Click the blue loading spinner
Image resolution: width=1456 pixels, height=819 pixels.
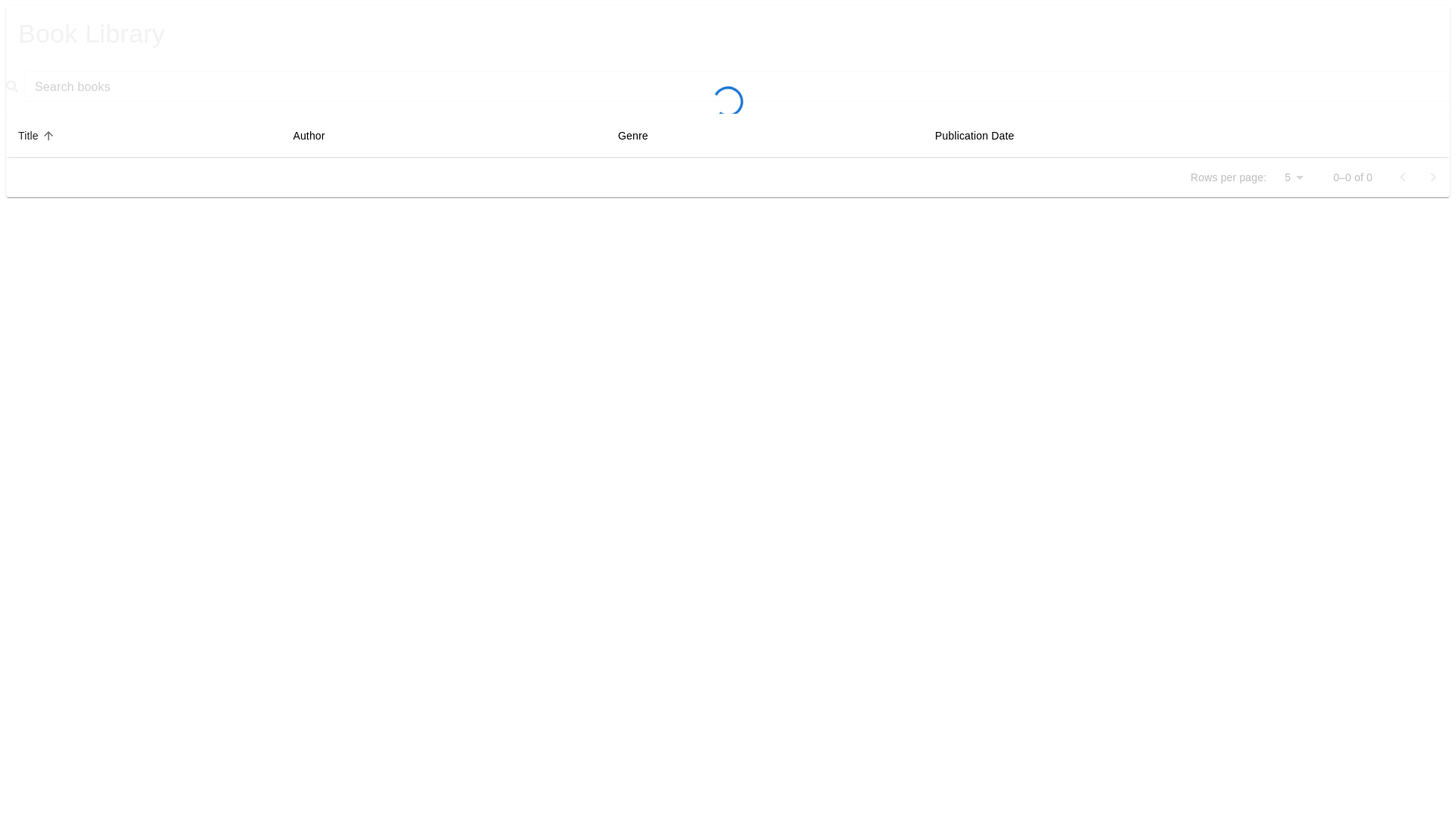727,101
